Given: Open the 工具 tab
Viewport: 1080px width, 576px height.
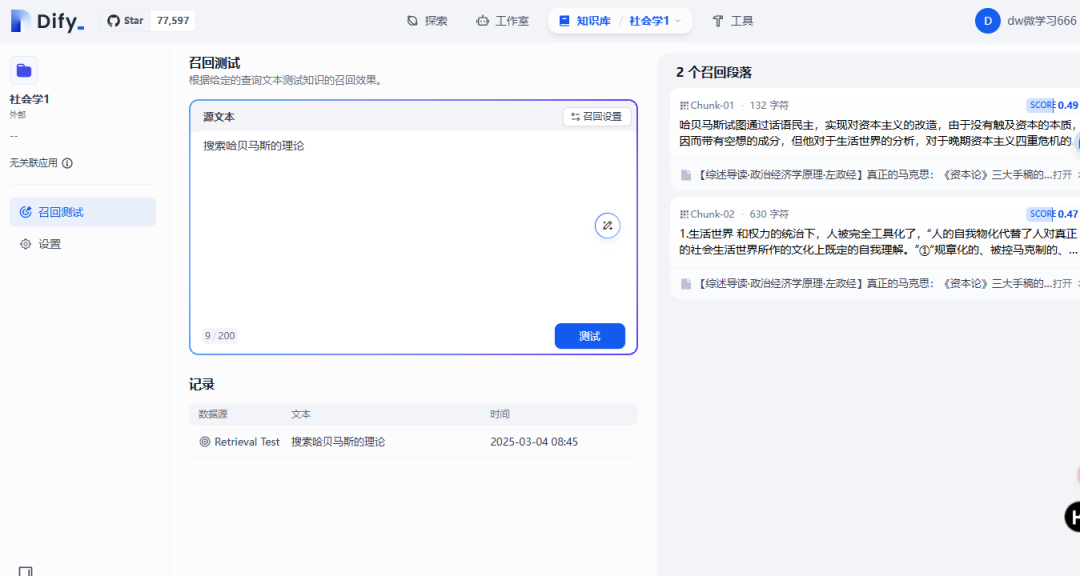Looking at the screenshot, I should coord(732,21).
